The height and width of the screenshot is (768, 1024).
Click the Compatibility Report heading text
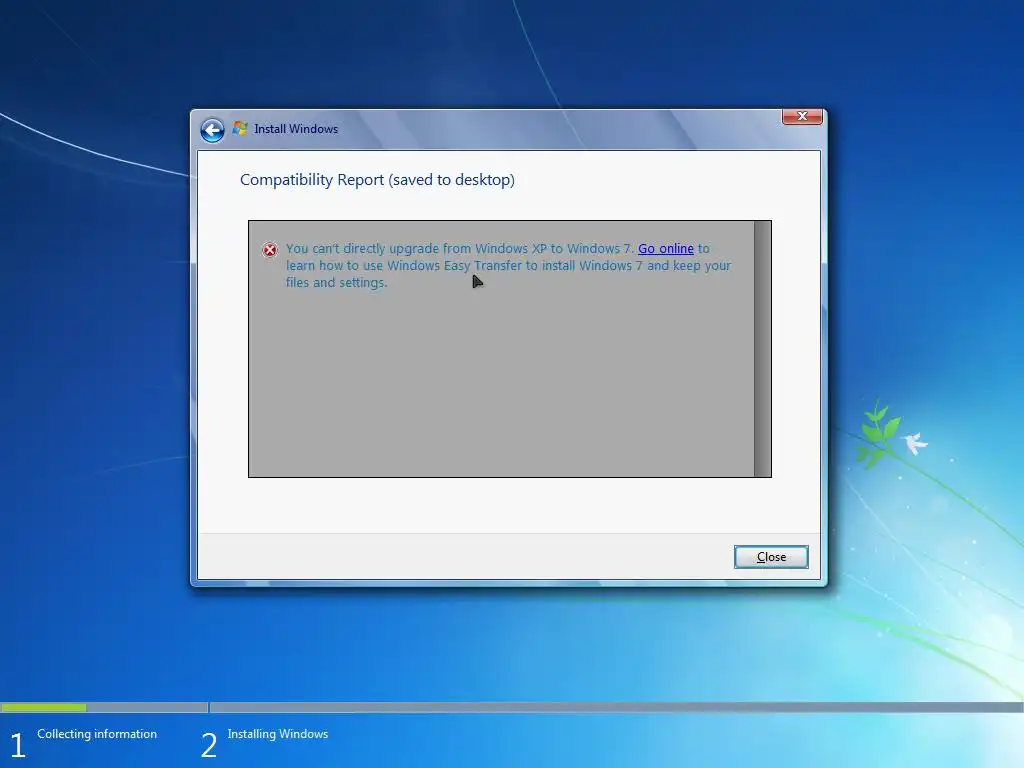(377, 180)
